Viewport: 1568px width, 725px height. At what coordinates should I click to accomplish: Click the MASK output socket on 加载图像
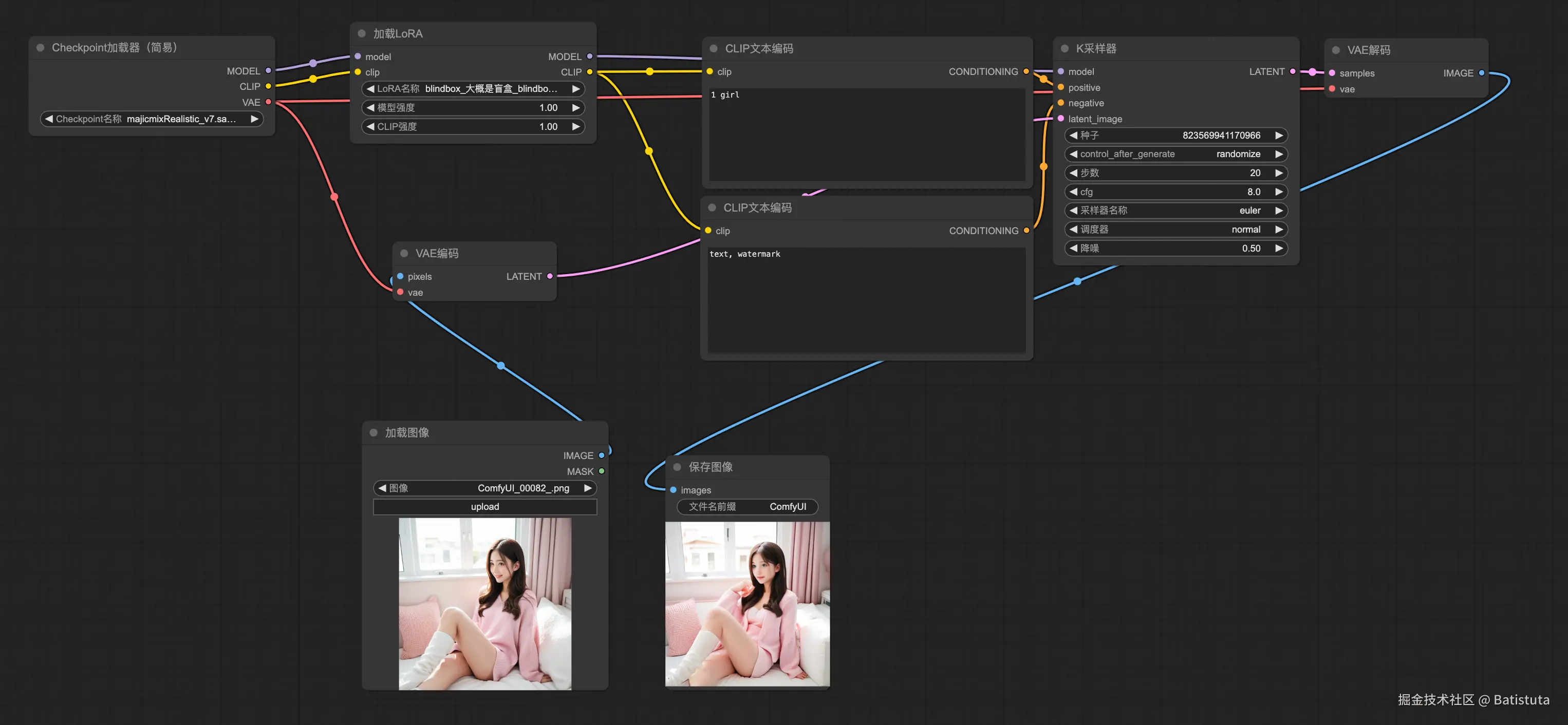[x=602, y=471]
